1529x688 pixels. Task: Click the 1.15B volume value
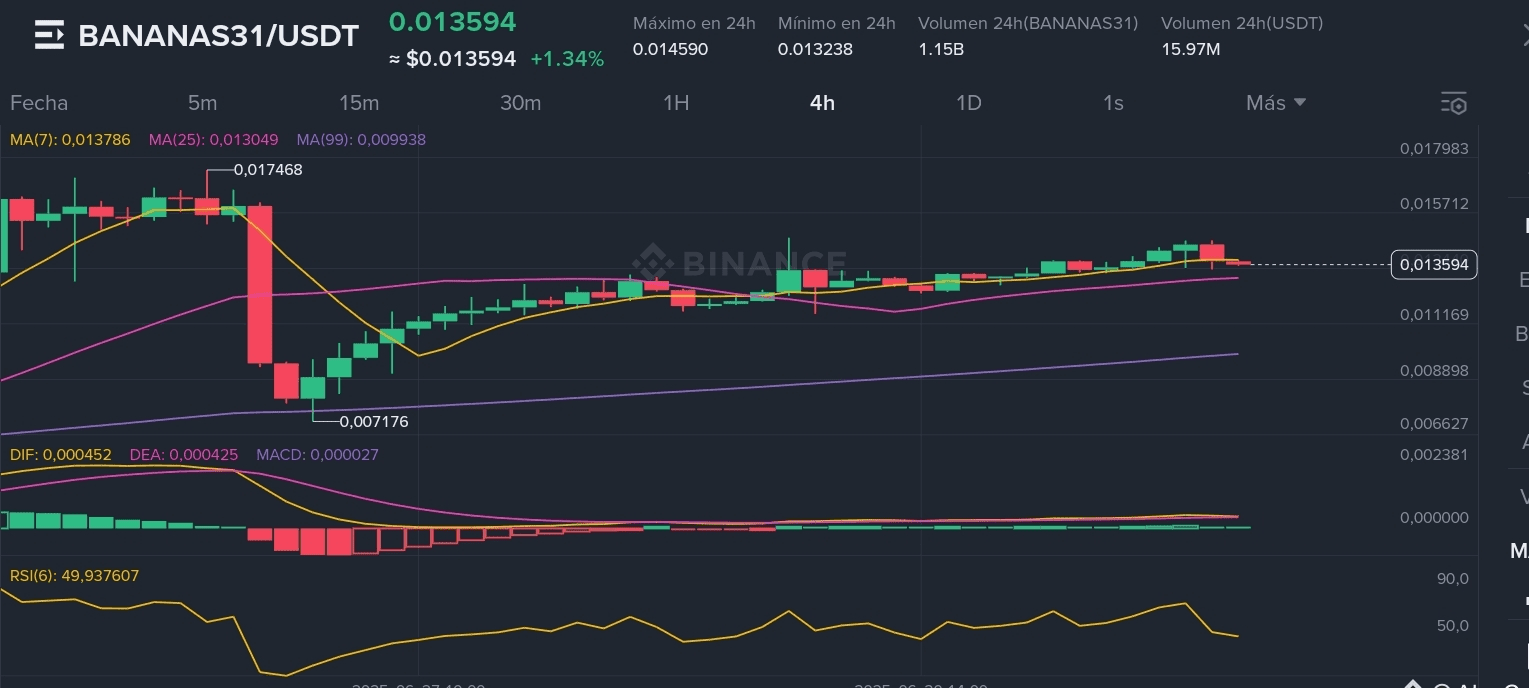pos(941,49)
